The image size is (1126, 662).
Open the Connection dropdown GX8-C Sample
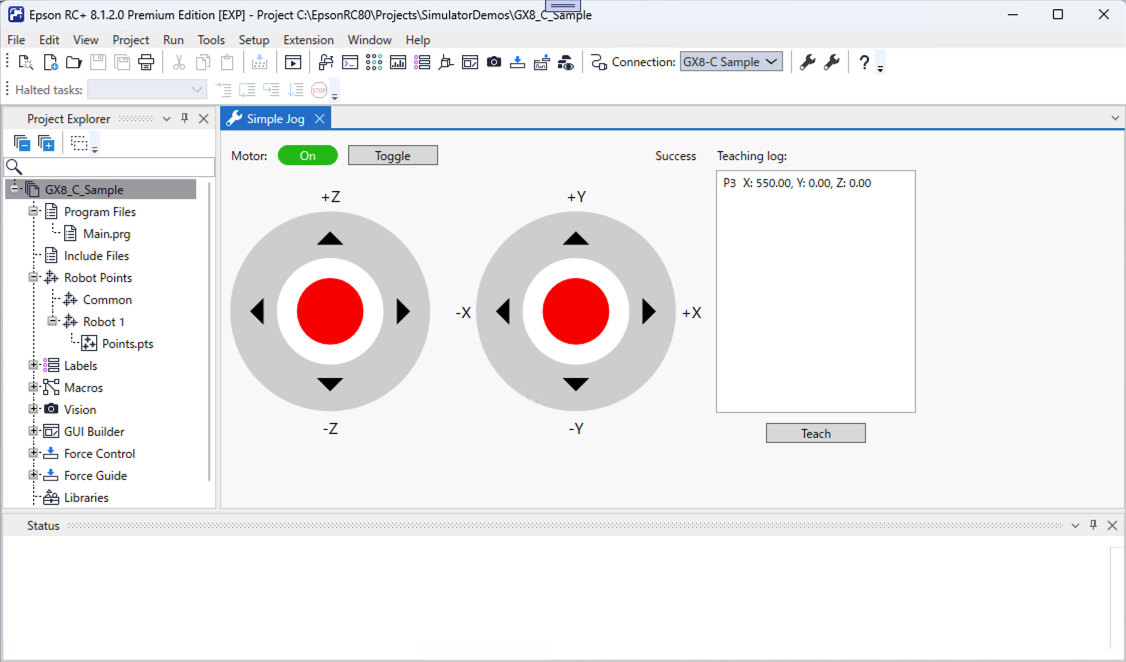[x=730, y=62]
